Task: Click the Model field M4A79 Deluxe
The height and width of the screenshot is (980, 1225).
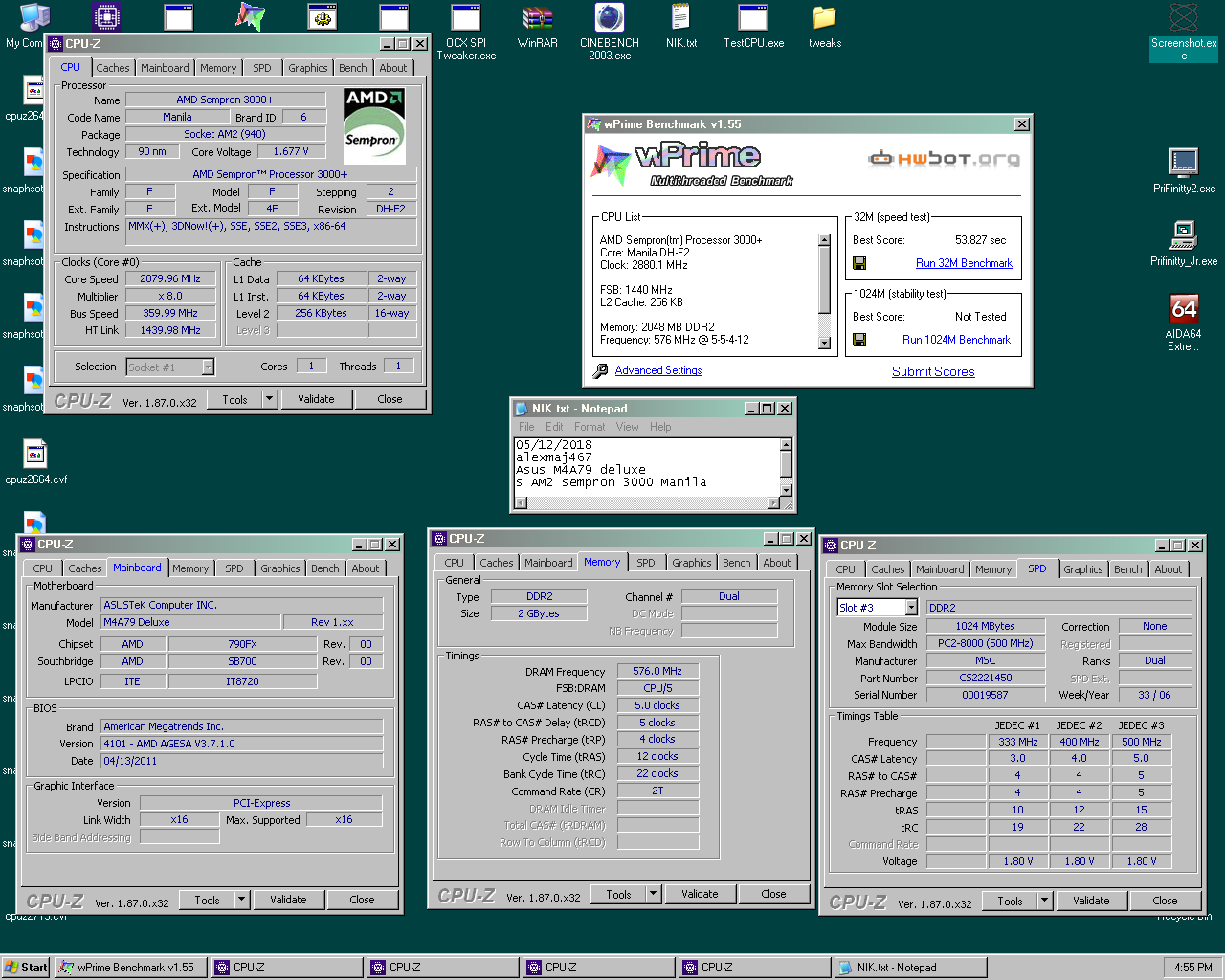Action: [x=190, y=622]
